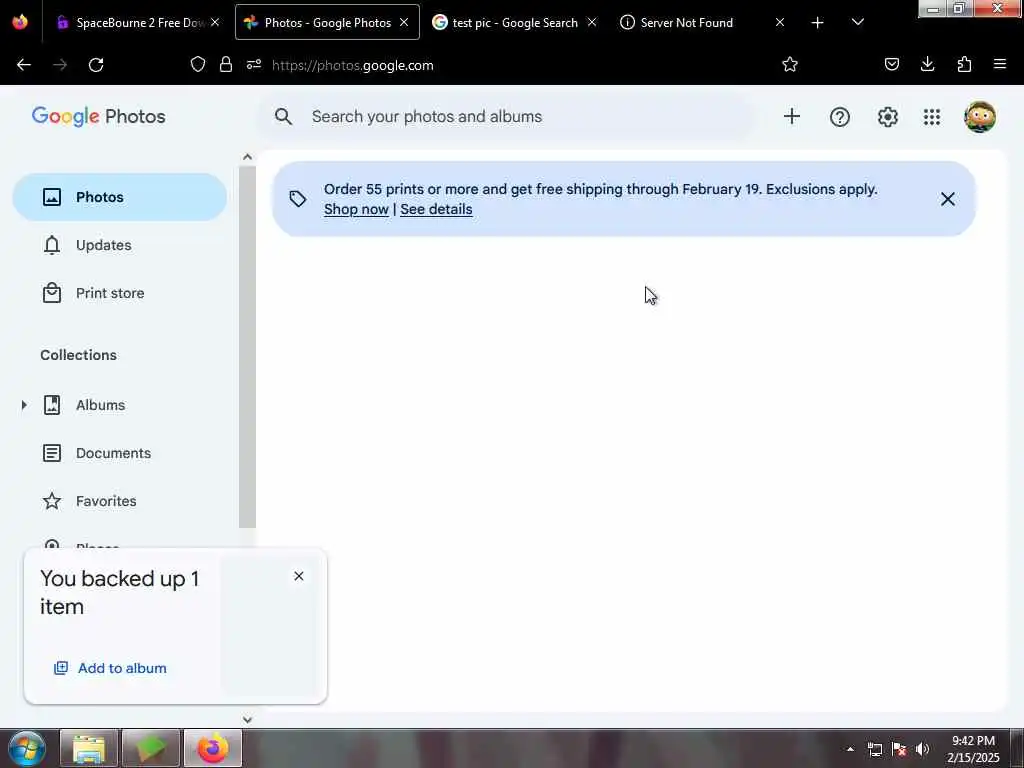Open the Google apps grid

tap(932, 117)
